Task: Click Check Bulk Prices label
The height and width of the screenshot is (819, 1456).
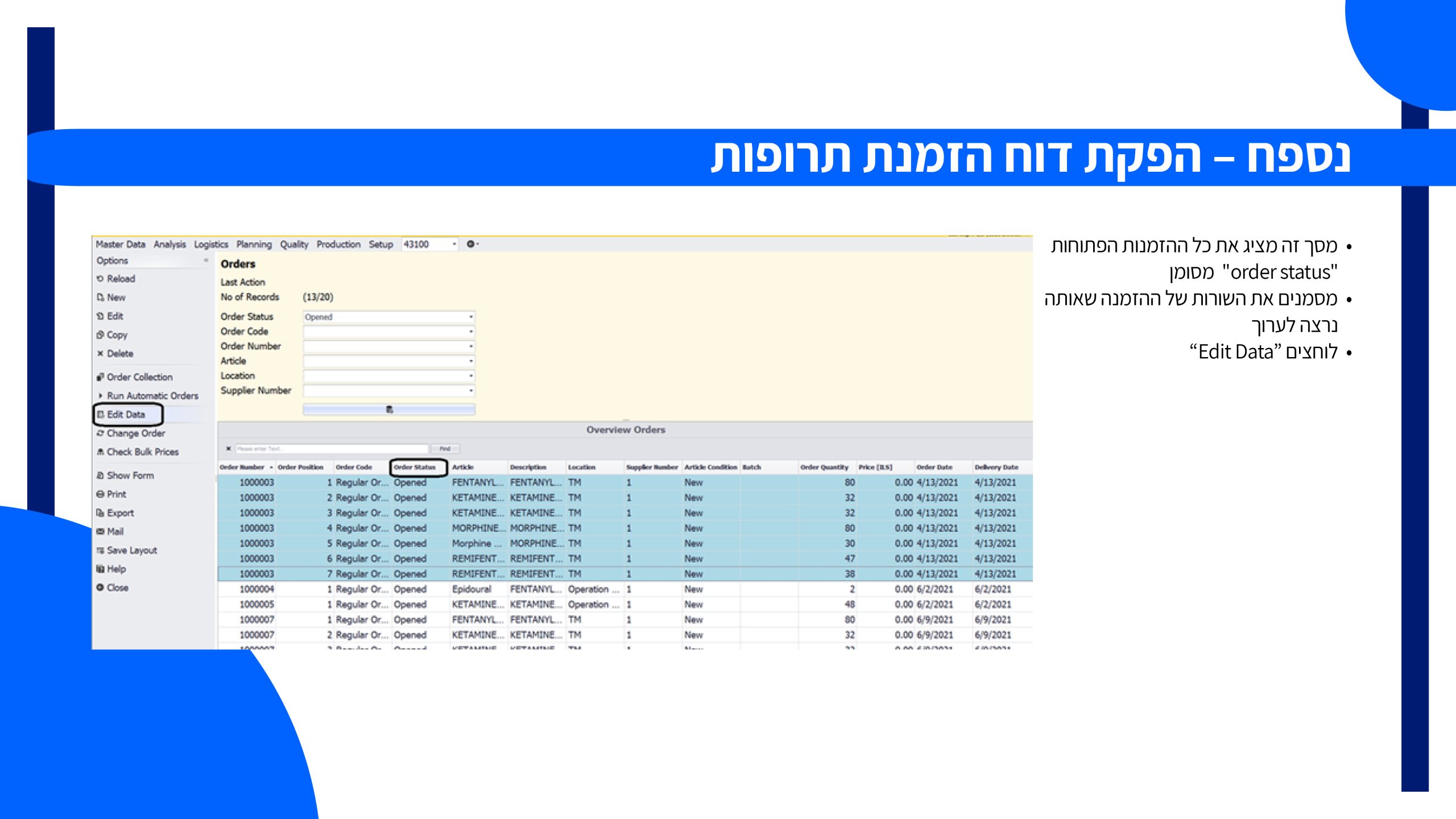Action: click(x=143, y=452)
